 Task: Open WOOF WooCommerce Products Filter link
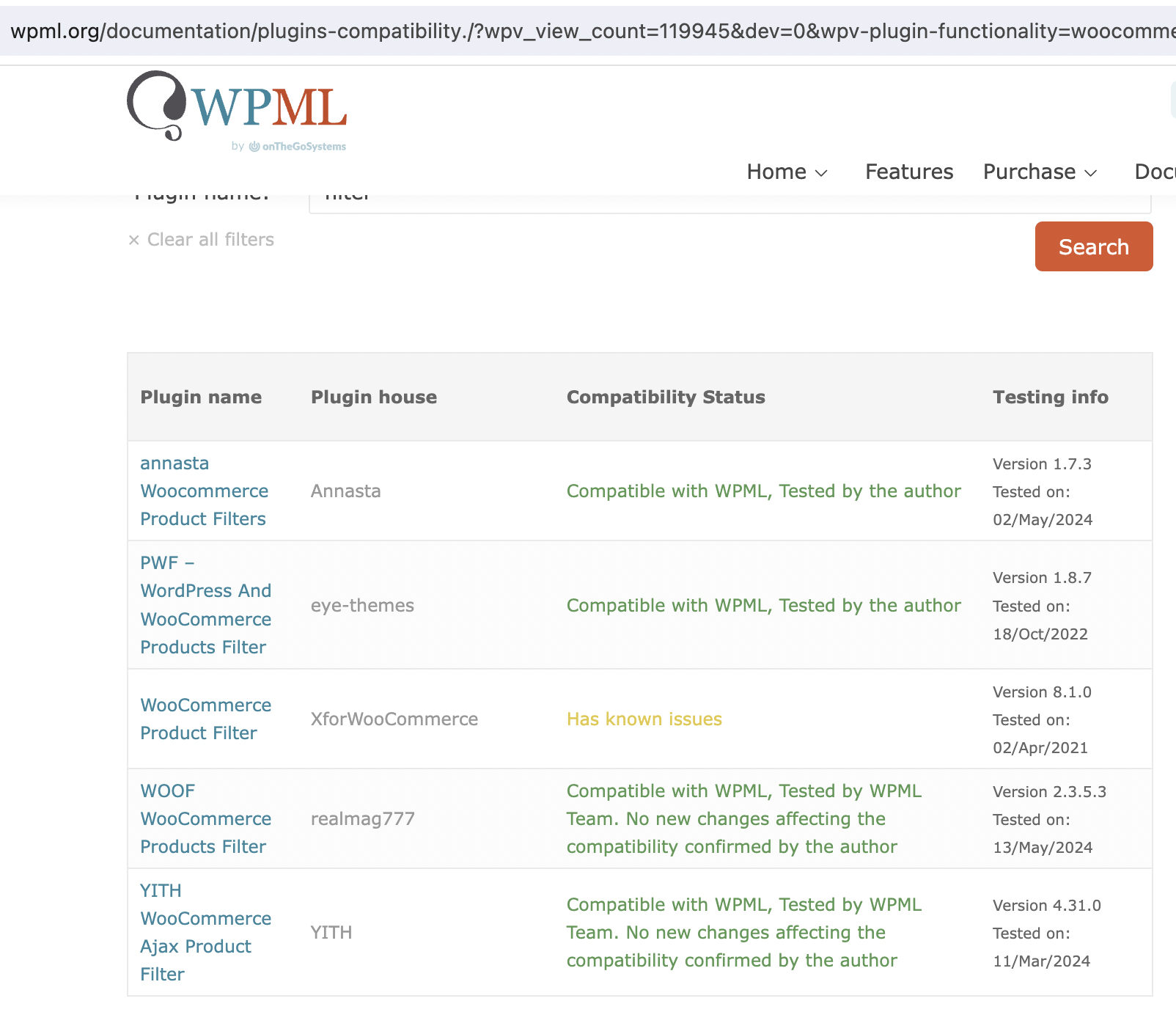click(206, 818)
